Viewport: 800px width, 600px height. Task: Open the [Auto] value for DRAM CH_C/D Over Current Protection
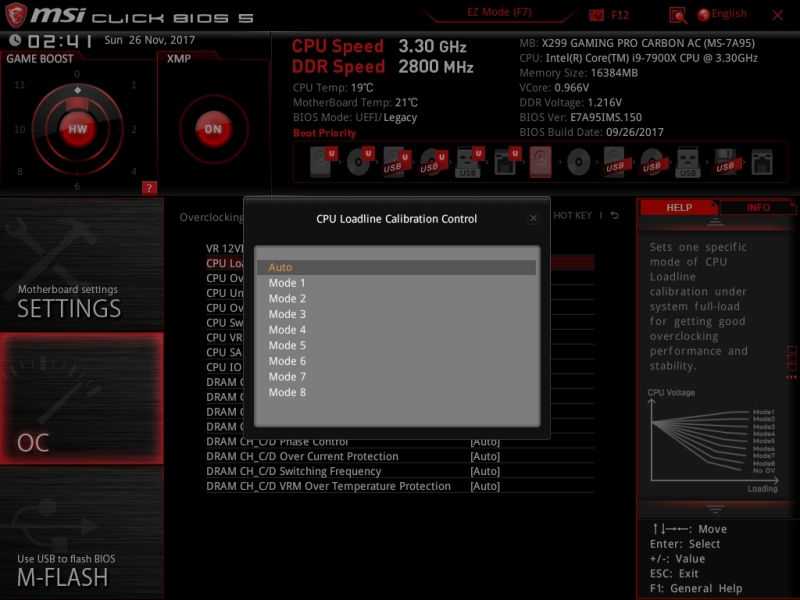[485, 457]
